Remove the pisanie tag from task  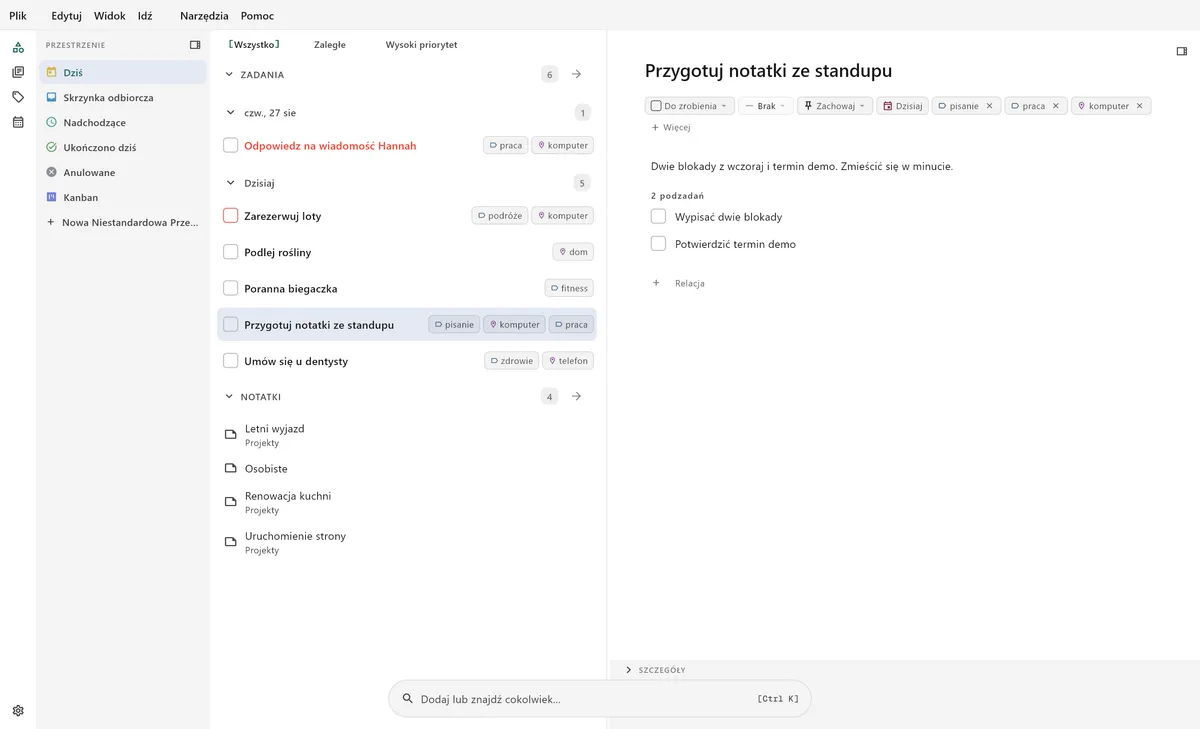pos(990,106)
